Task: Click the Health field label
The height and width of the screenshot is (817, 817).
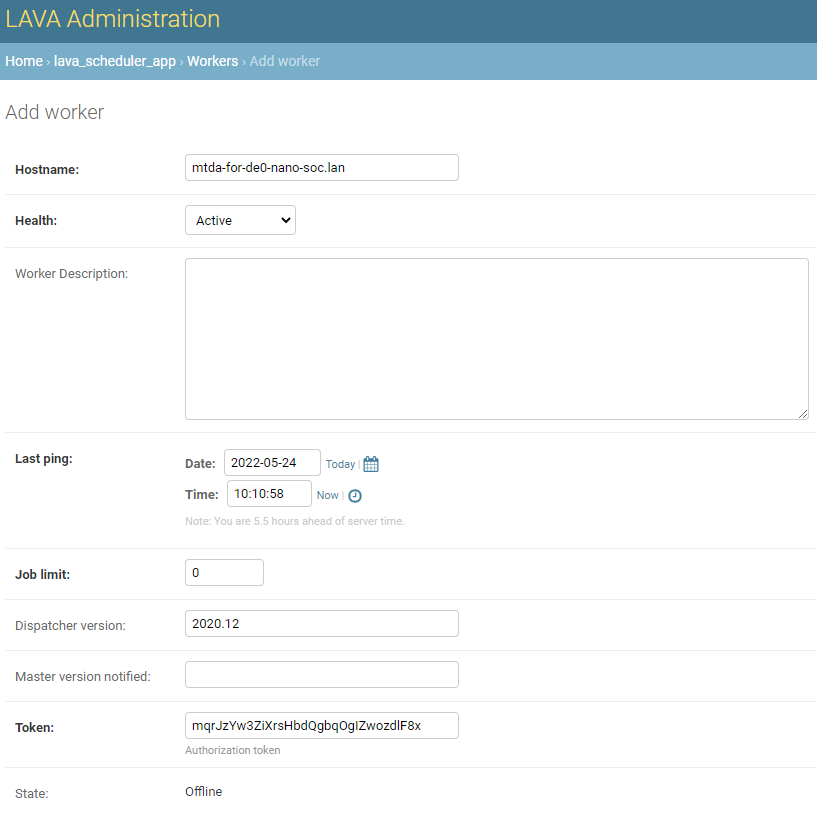Action: point(36,220)
